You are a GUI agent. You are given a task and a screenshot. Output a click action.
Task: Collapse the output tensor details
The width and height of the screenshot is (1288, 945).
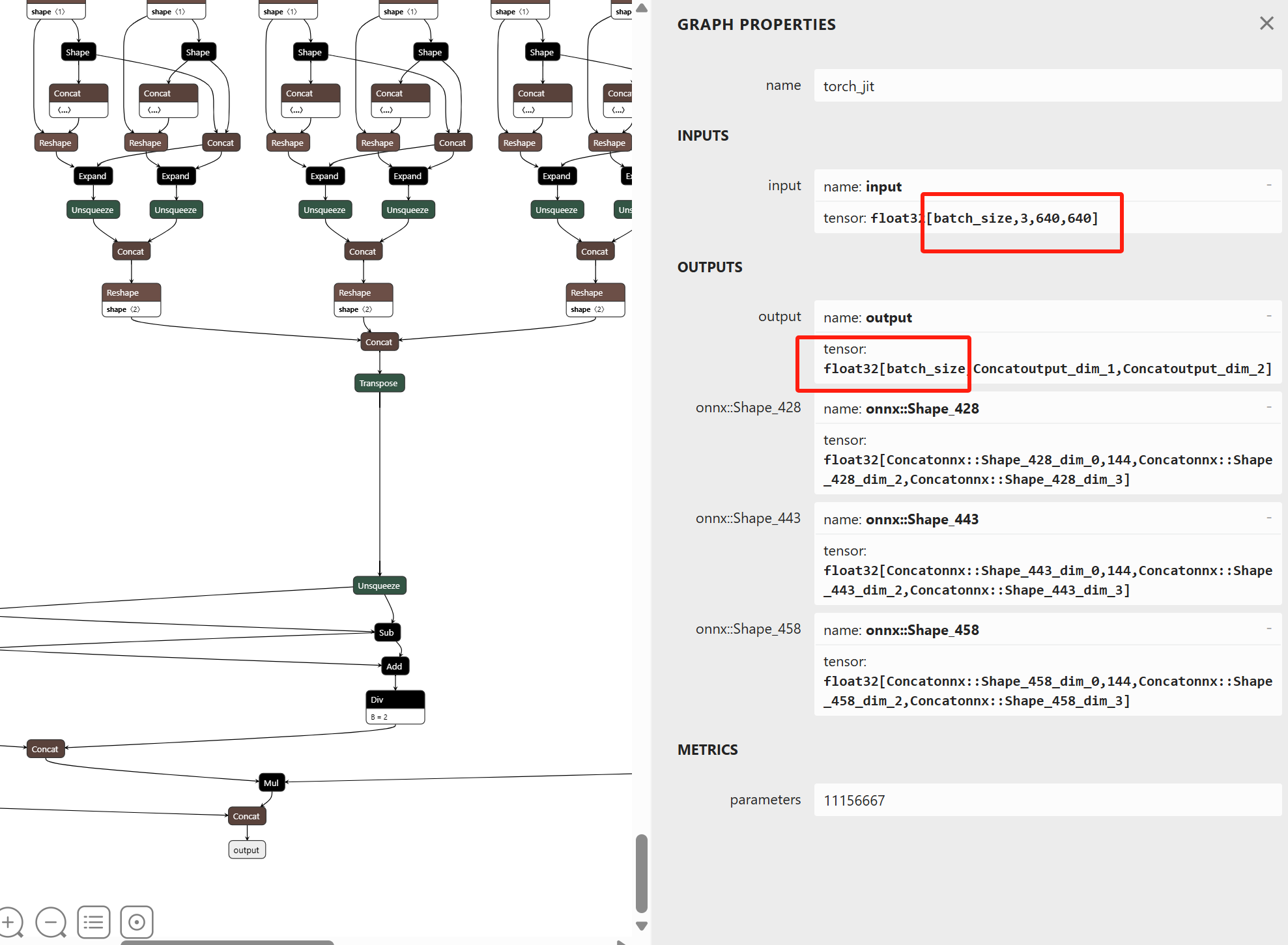click(1268, 317)
